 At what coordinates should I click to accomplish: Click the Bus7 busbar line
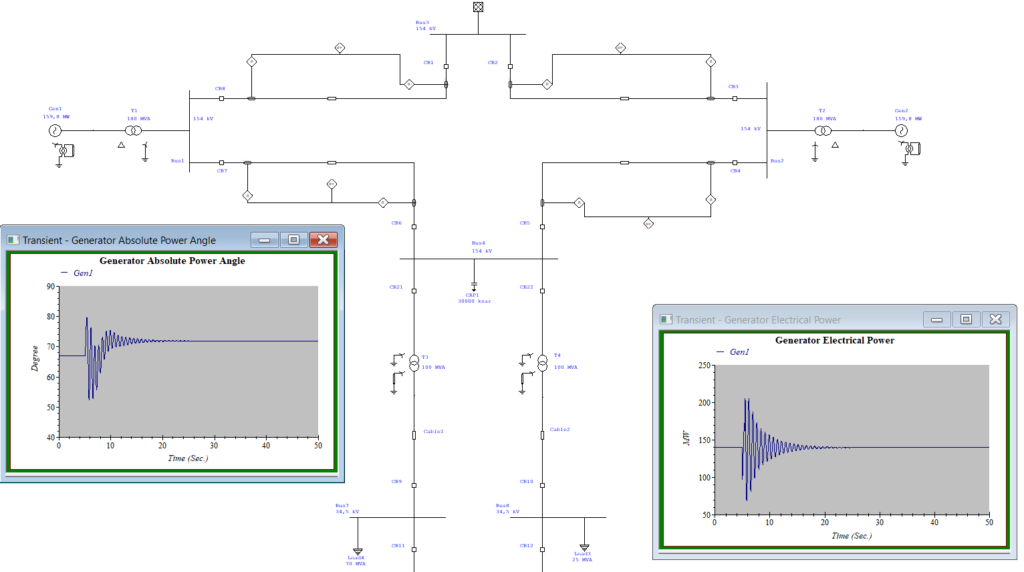pos(398,517)
